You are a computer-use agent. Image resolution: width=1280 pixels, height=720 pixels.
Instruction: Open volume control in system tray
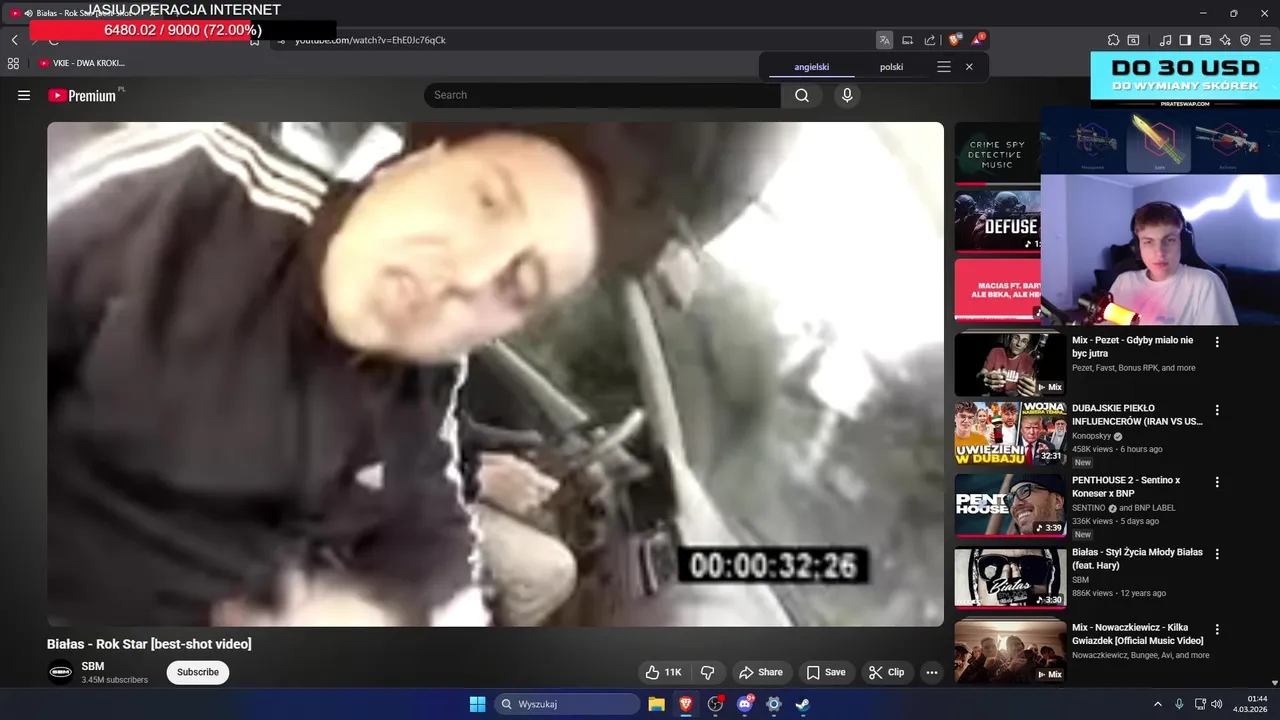(x=1217, y=704)
